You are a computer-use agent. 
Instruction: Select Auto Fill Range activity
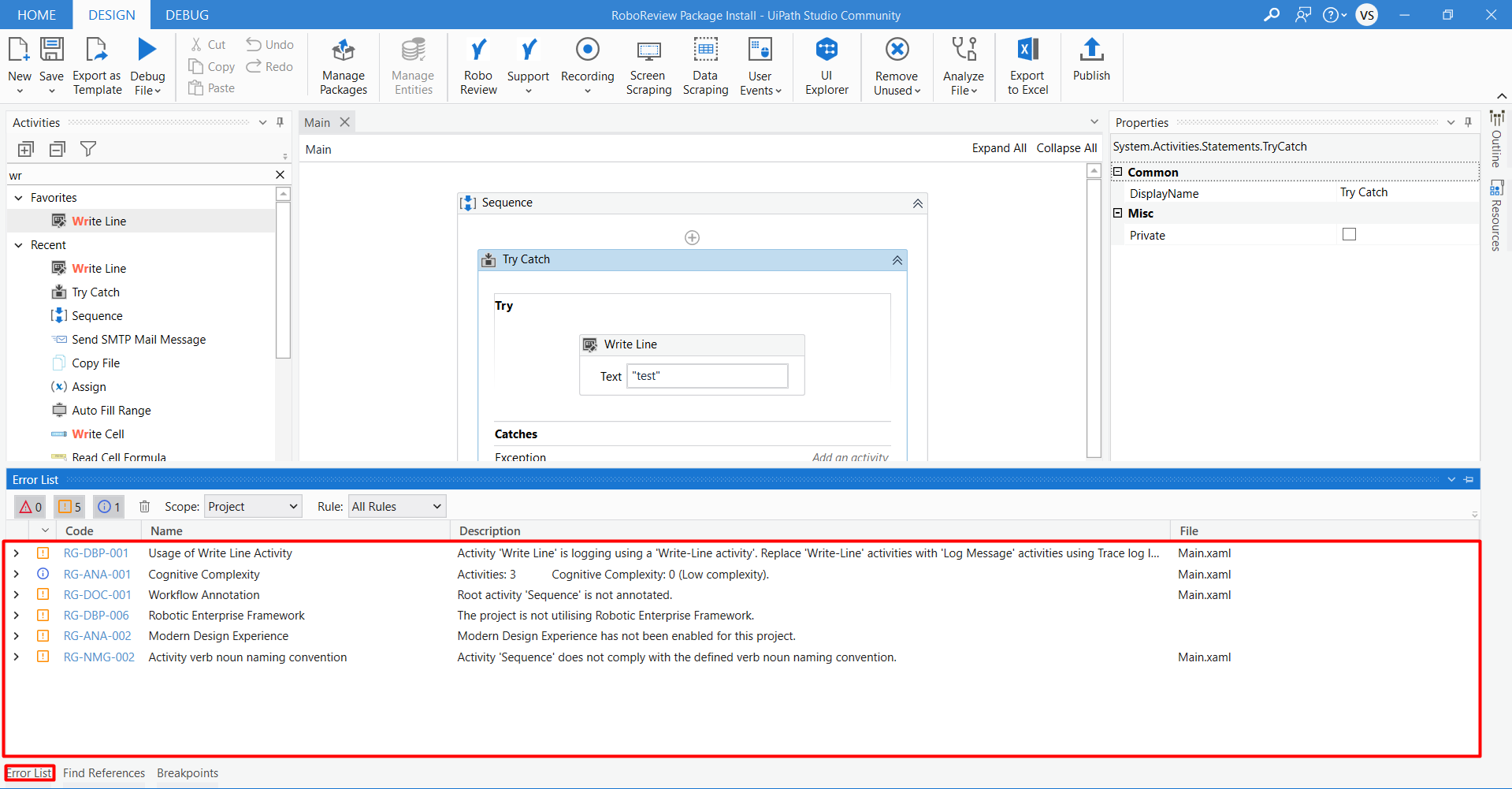[x=111, y=411]
